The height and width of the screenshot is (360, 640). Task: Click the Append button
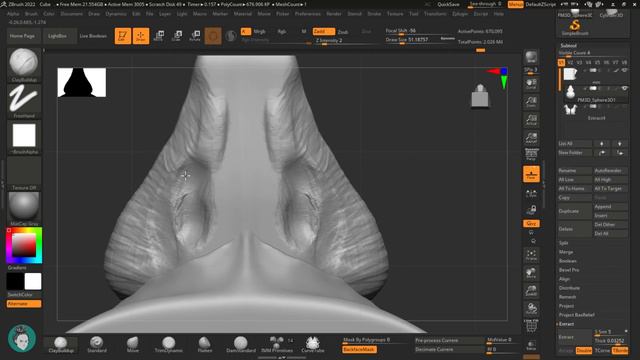[x=610, y=207]
